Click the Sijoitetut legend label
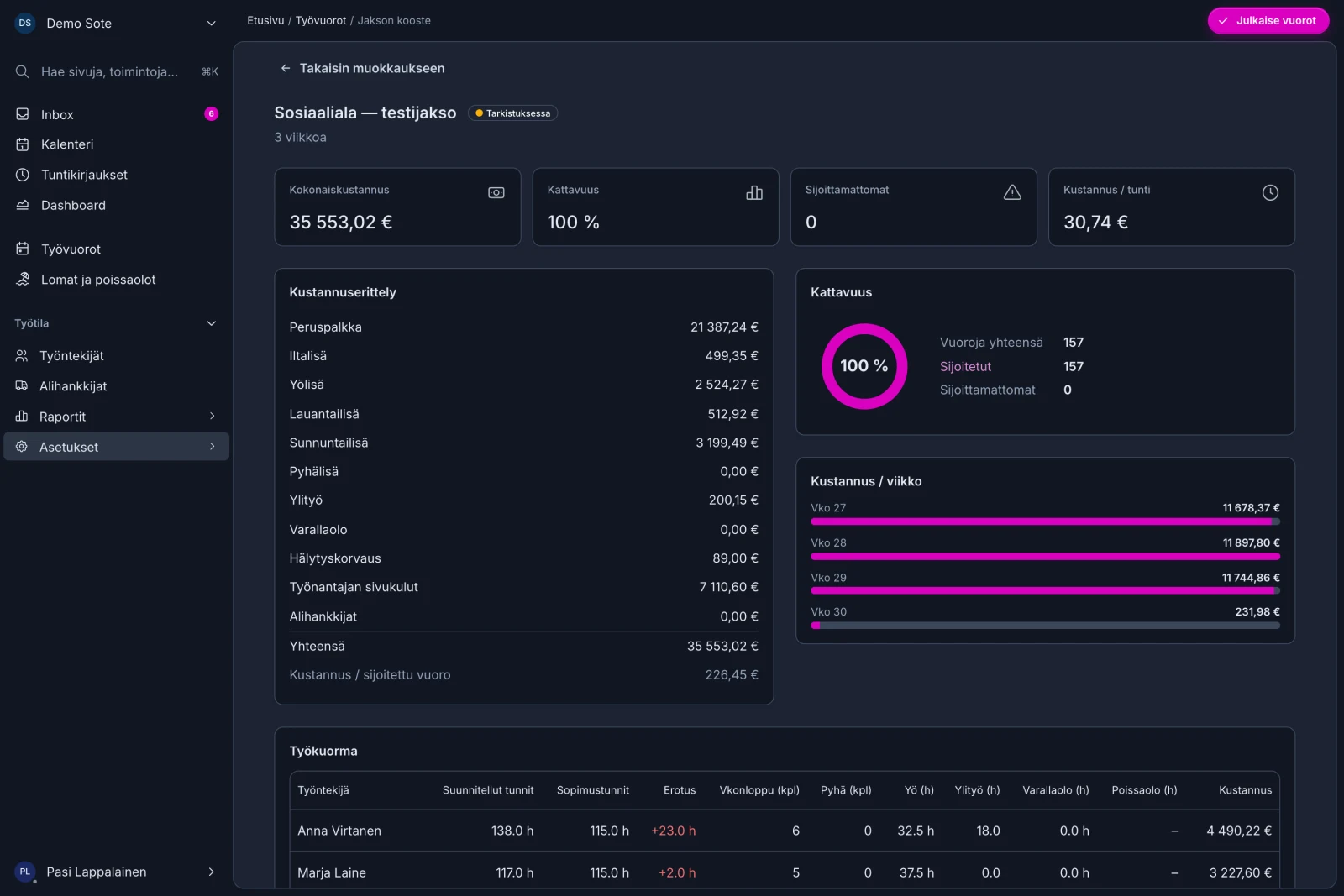The image size is (1344, 896). (965, 366)
